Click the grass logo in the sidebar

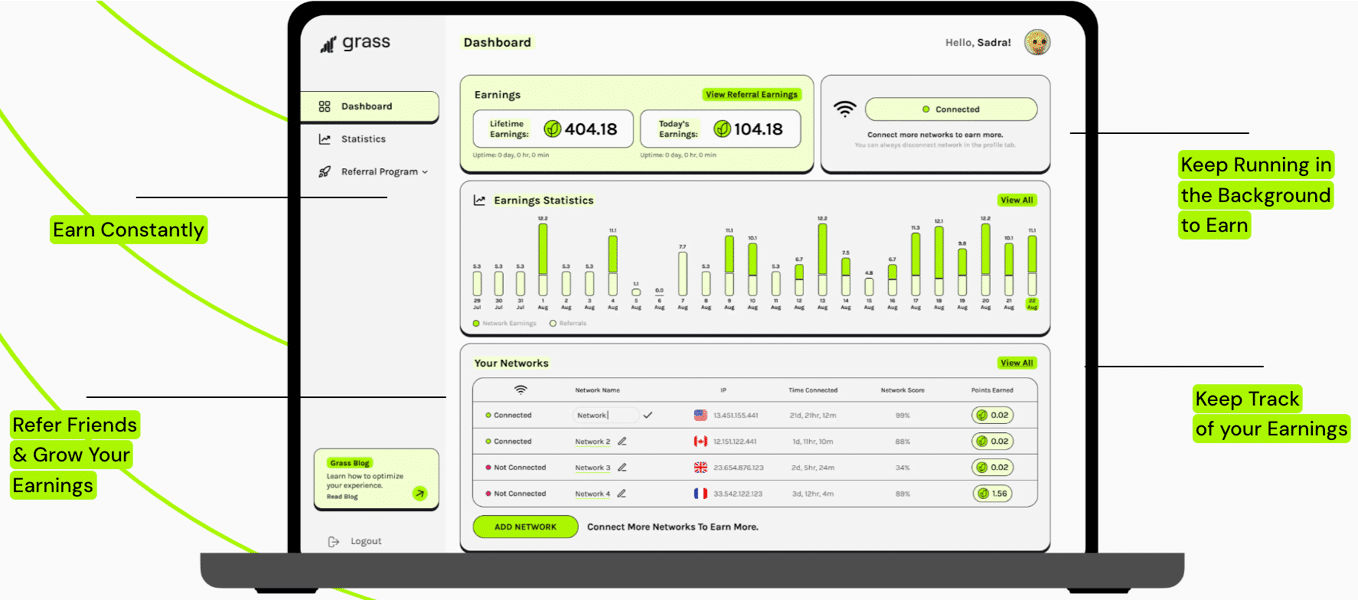point(355,43)
